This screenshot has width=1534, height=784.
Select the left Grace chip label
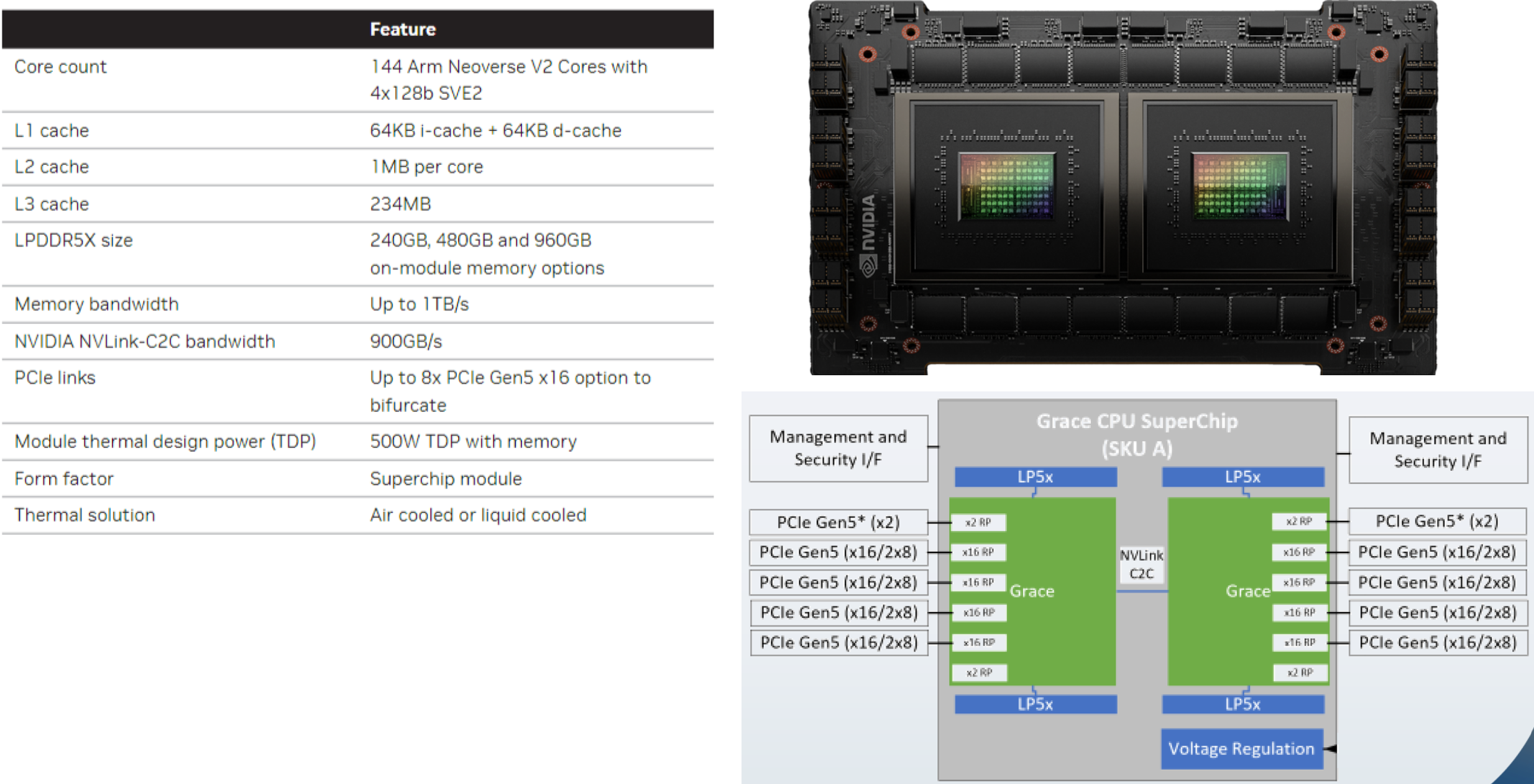[x=1032, y=591]
